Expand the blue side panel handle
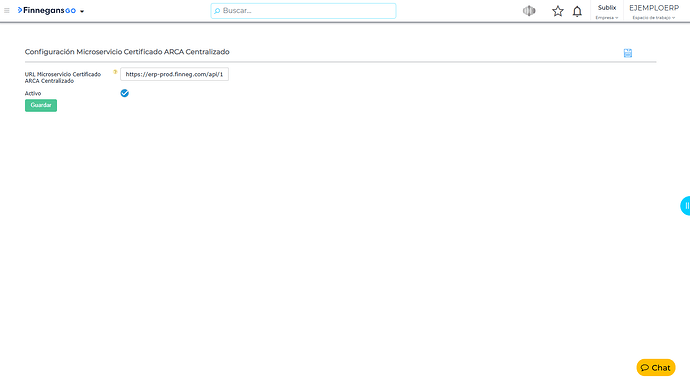Image resolution: width=690 pixels, height=390 pixels. 685,206
